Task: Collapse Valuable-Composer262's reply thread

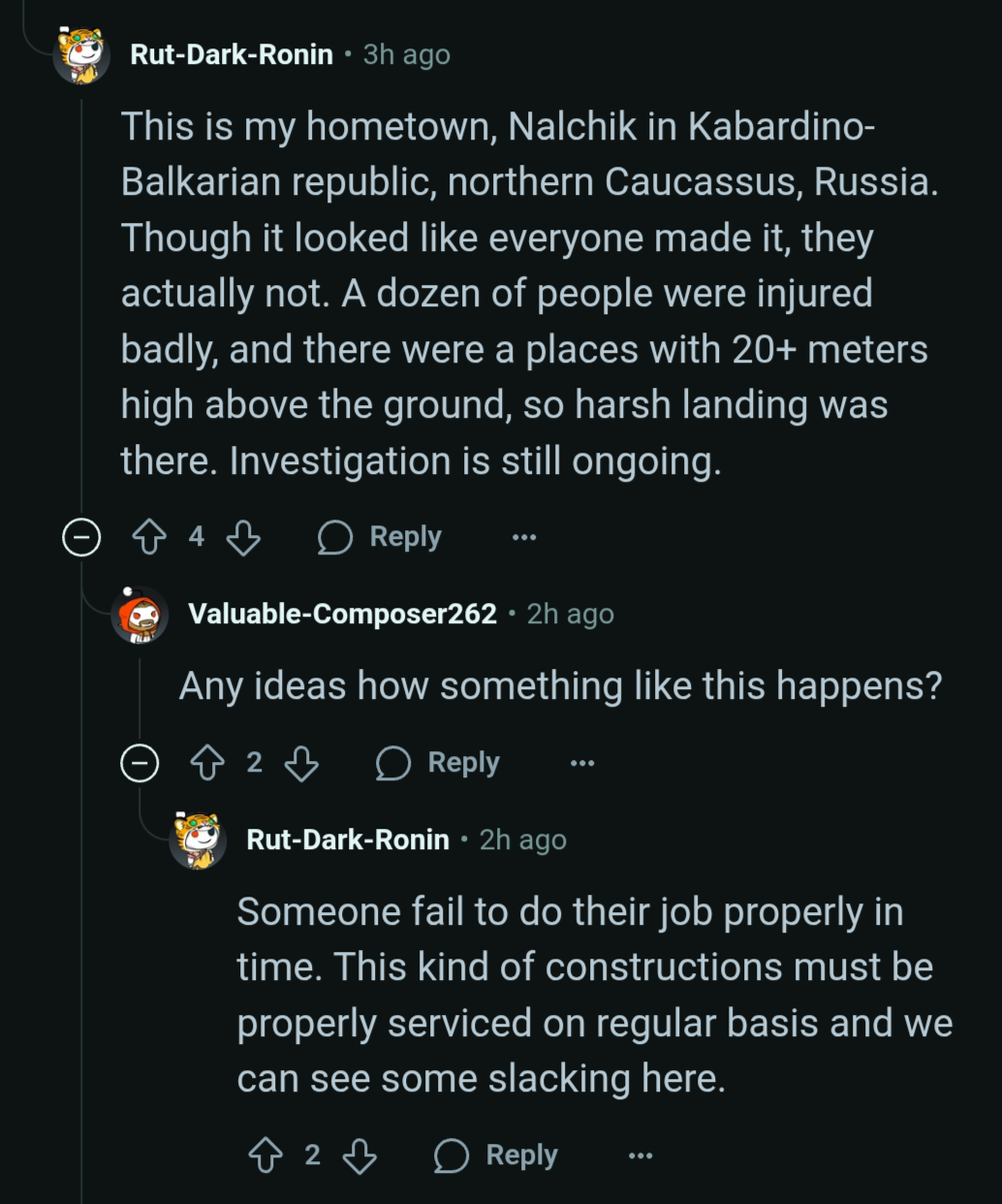Action: tap(140, 764)
